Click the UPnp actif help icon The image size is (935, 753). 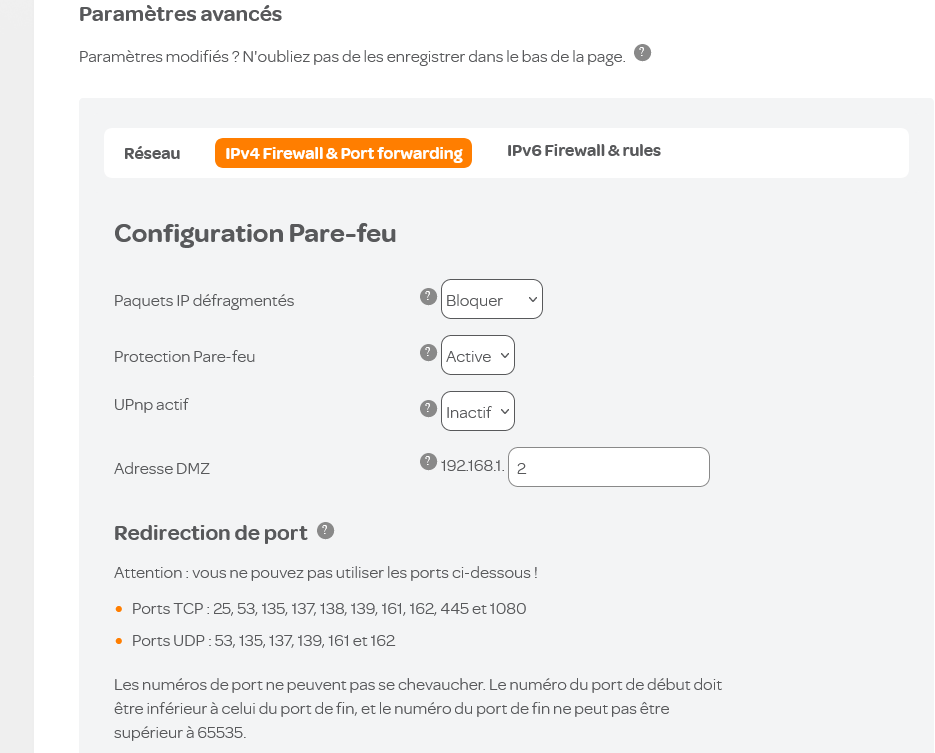click(428, 408)
